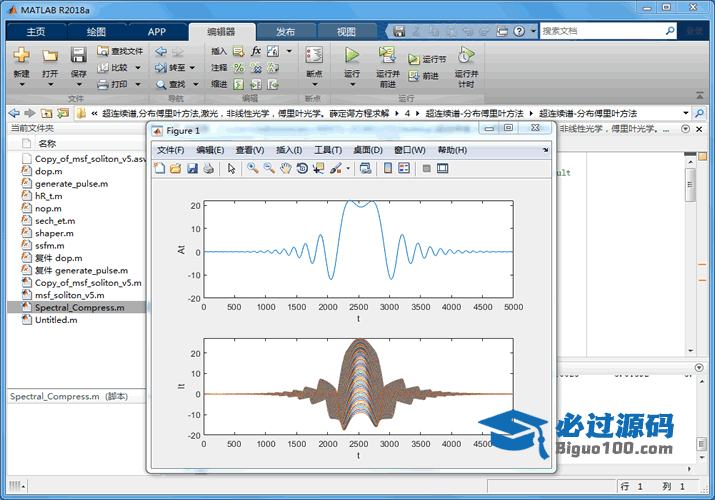Show plot tools and dock figure icon
The height and width of the screenshot is (500, 715).
tap(442, 169)
